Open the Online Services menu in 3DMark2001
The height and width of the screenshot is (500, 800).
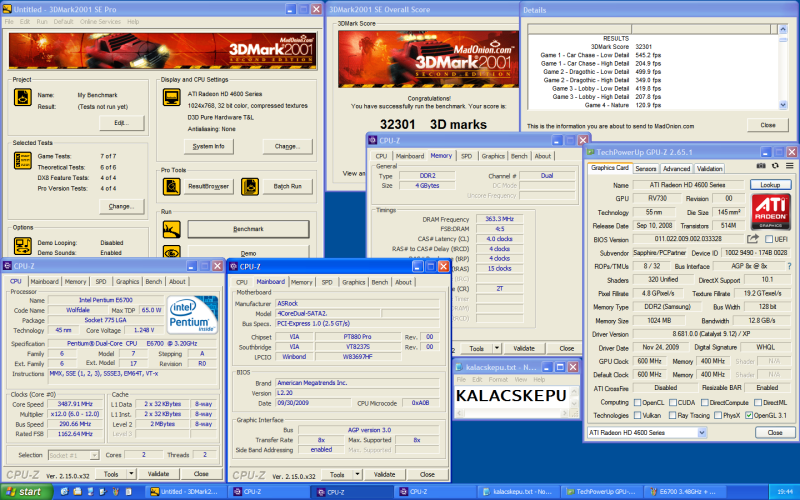tap(100, 22)
